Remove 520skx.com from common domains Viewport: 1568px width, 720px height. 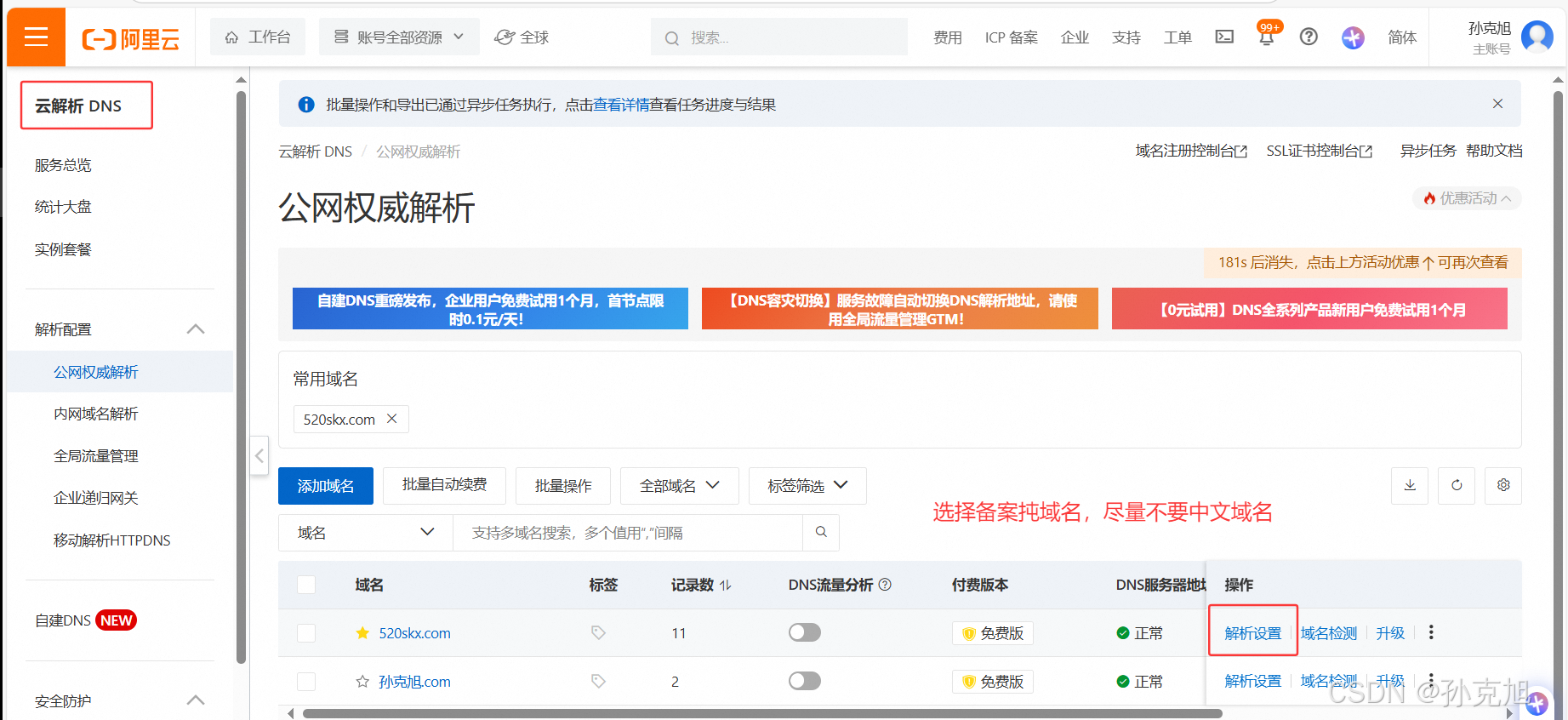392,419
